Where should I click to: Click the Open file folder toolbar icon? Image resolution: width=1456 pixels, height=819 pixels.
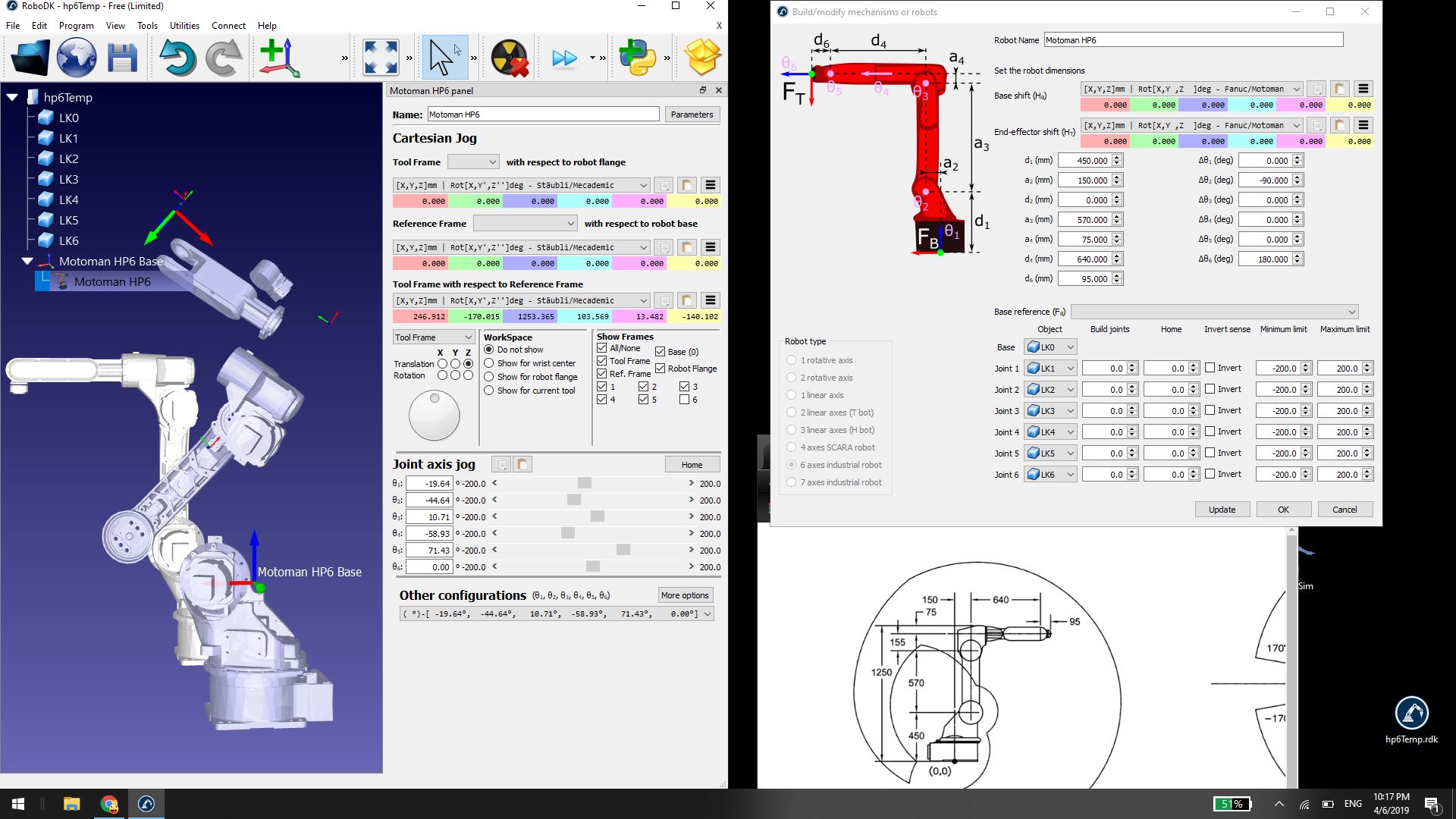[x=31, y=58]
